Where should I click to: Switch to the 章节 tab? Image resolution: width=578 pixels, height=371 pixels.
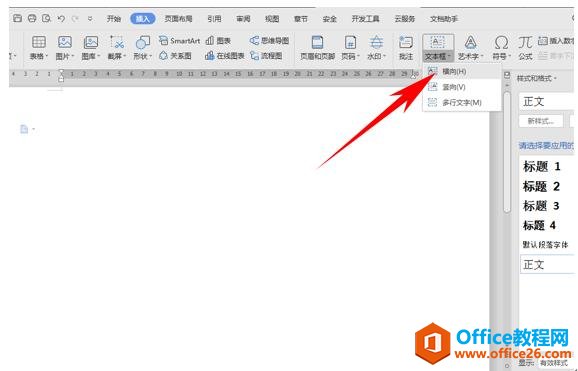coord(301,18)
